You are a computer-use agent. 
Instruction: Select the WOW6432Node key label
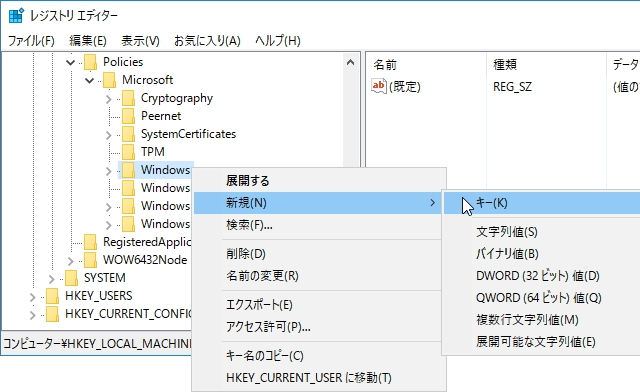click(x=145, y=260)
